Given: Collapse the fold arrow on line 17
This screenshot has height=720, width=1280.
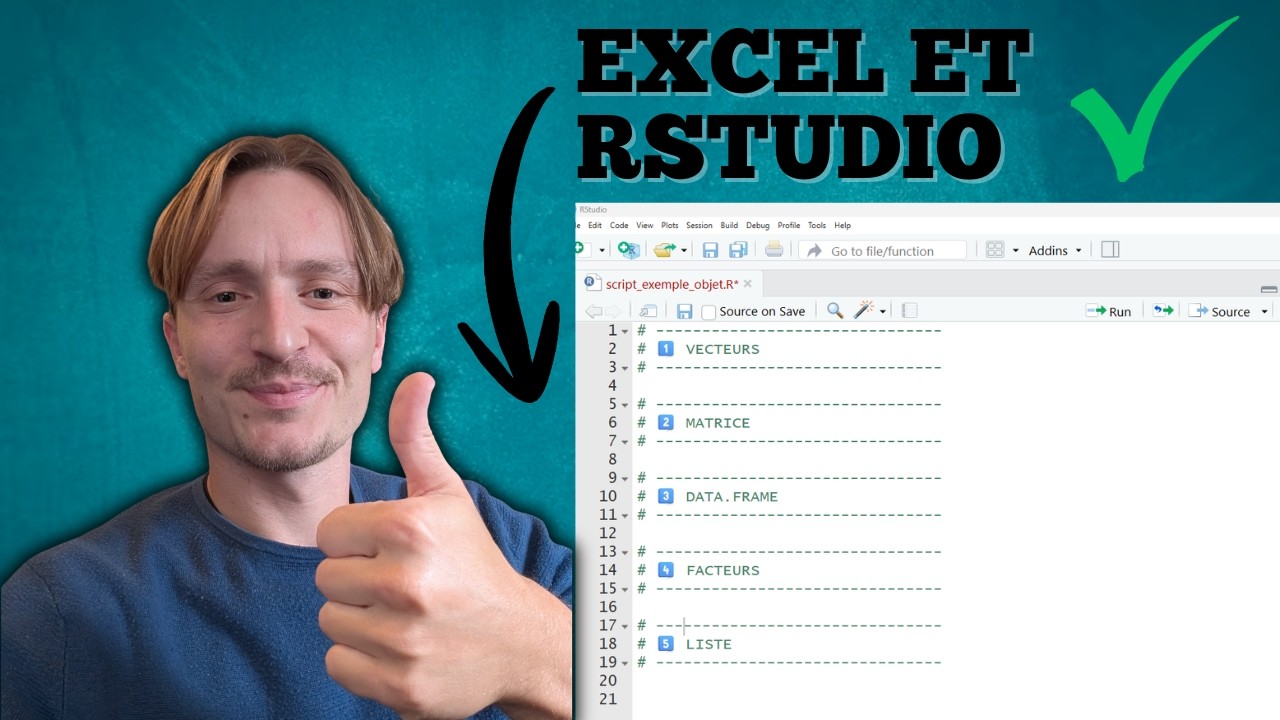Looking at the screenshot, I should click(625, 627).
